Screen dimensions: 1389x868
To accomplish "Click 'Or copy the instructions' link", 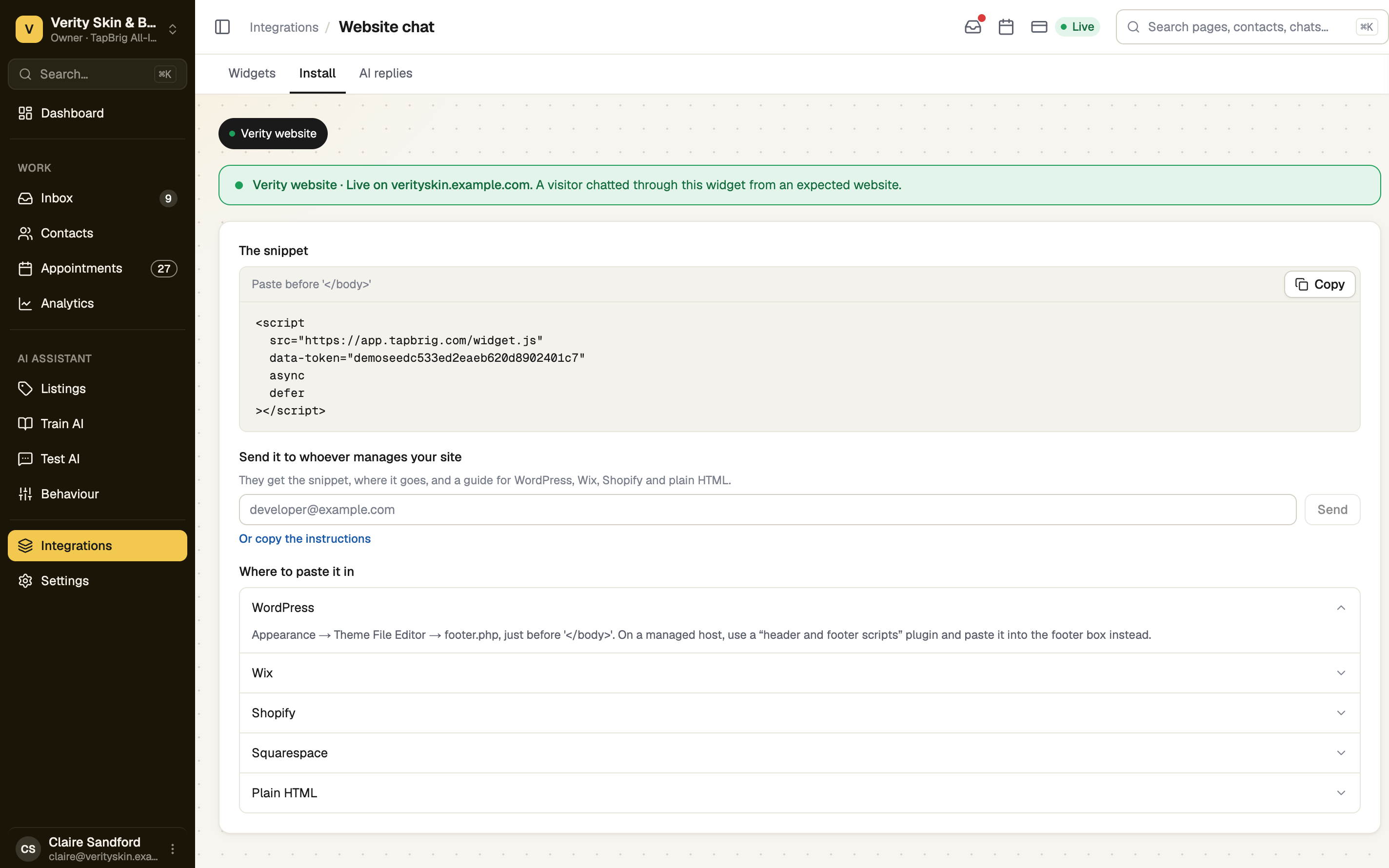I will point(305,538).
